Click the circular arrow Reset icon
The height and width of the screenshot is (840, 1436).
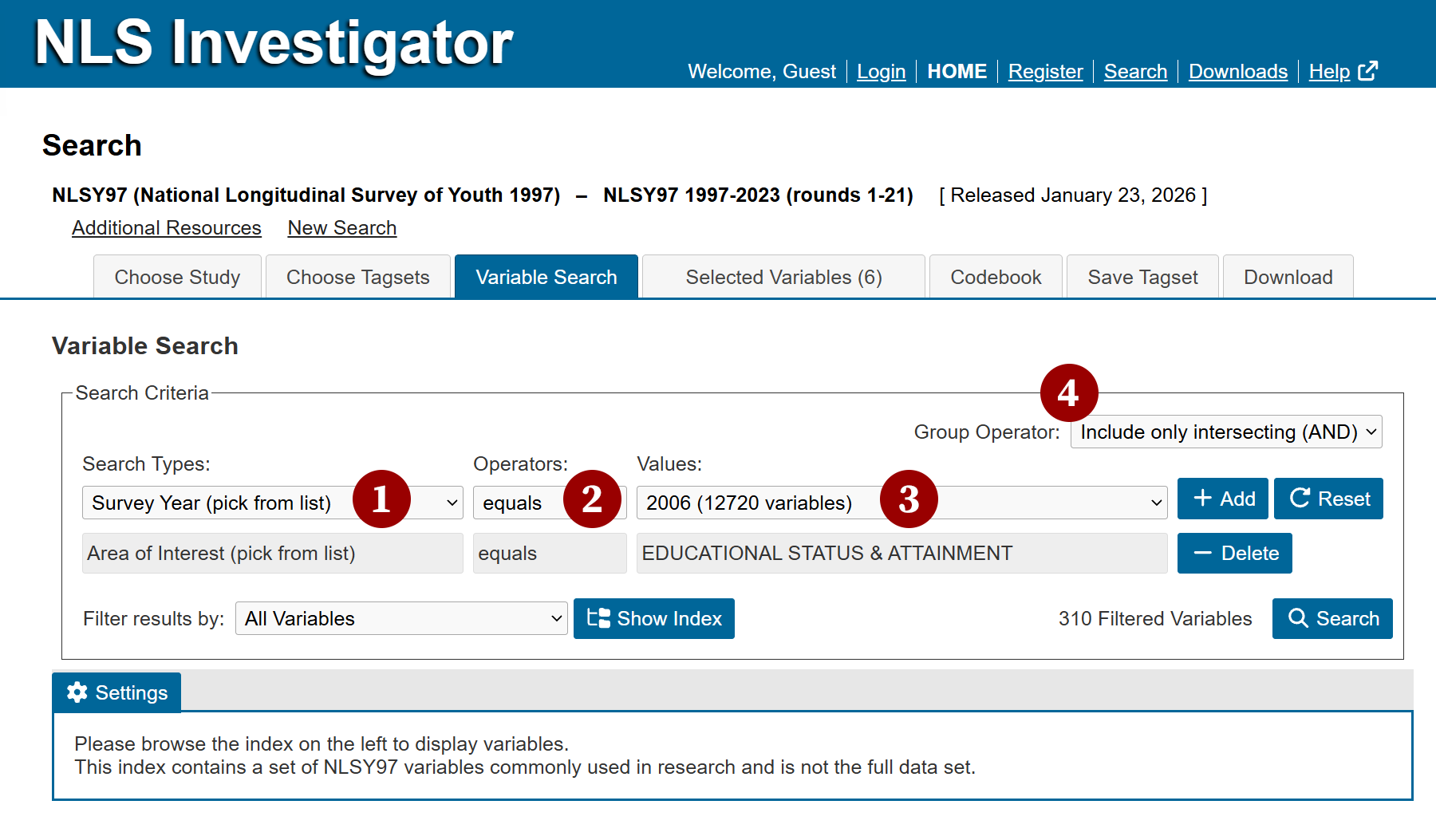[1300, 499]
